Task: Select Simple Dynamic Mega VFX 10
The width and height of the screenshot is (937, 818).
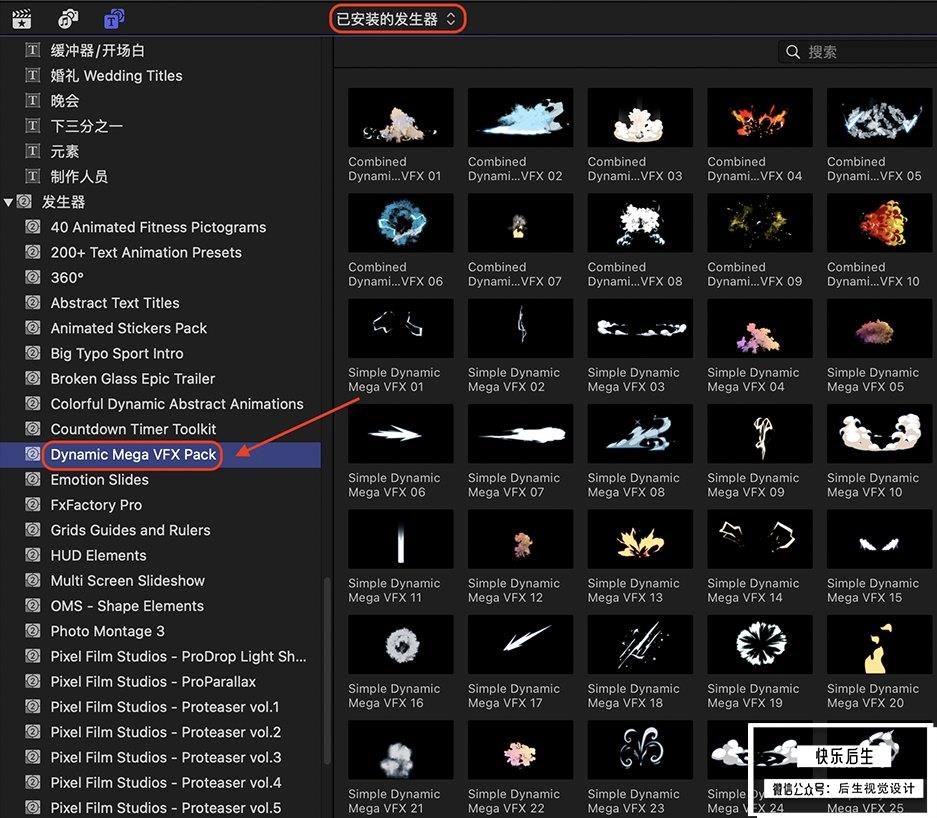Action: pos(880,434)
